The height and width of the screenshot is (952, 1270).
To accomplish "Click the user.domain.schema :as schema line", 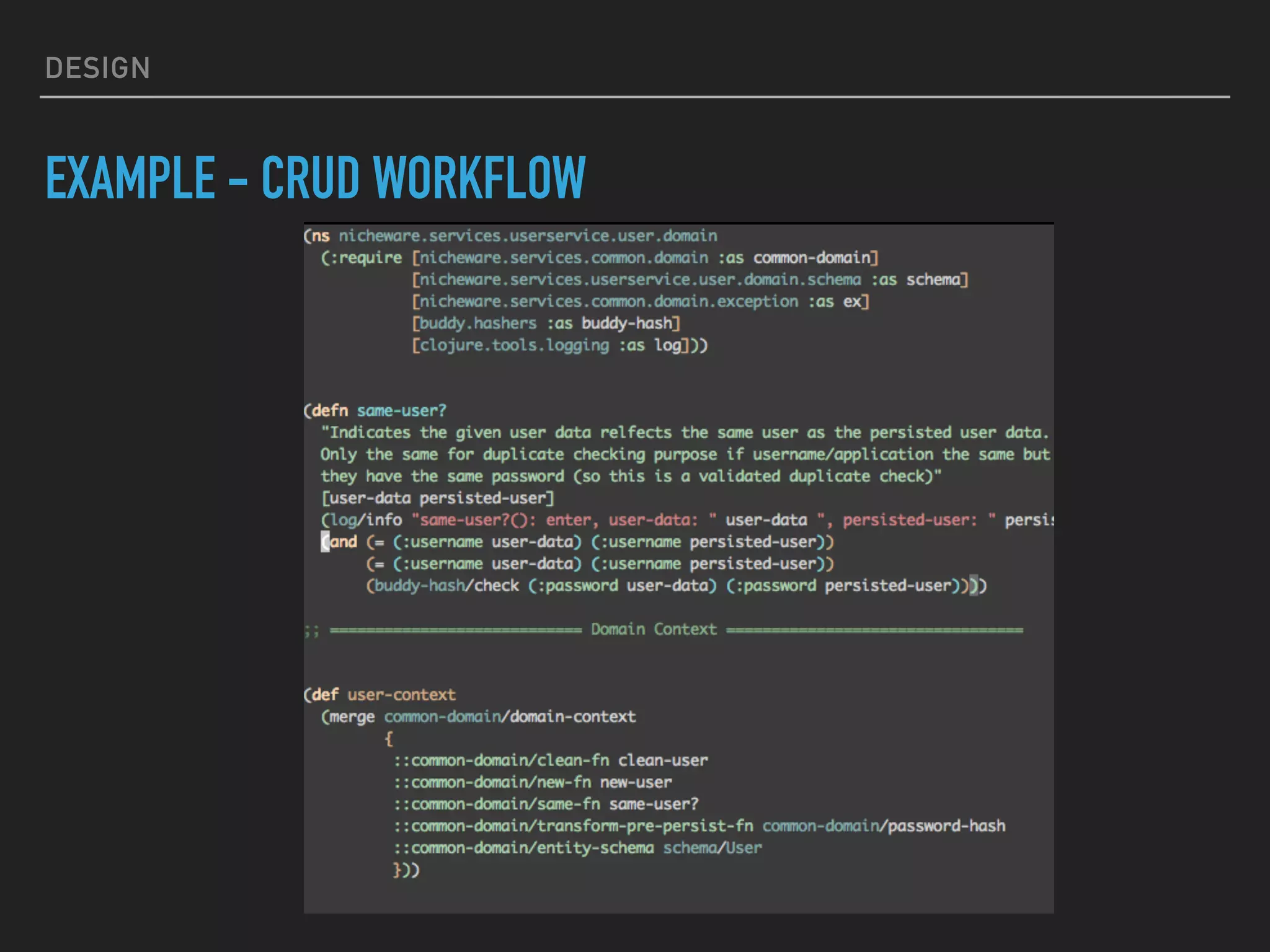I will [690, 280].
